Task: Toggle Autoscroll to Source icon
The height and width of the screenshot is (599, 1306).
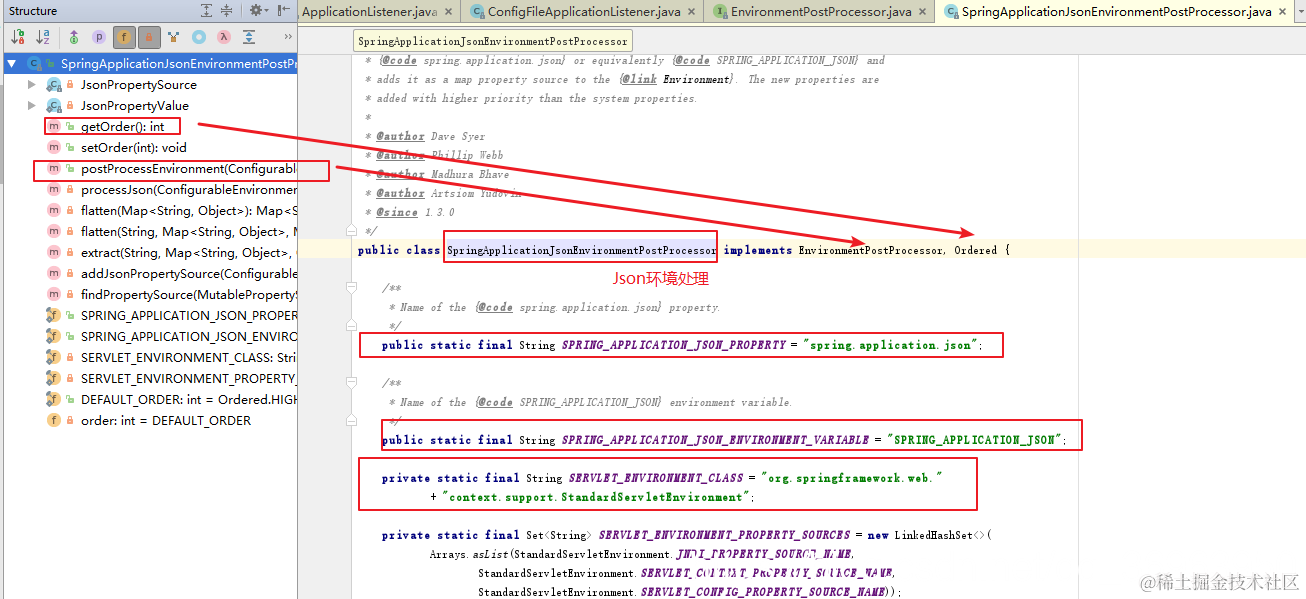Action: [249, 37]
